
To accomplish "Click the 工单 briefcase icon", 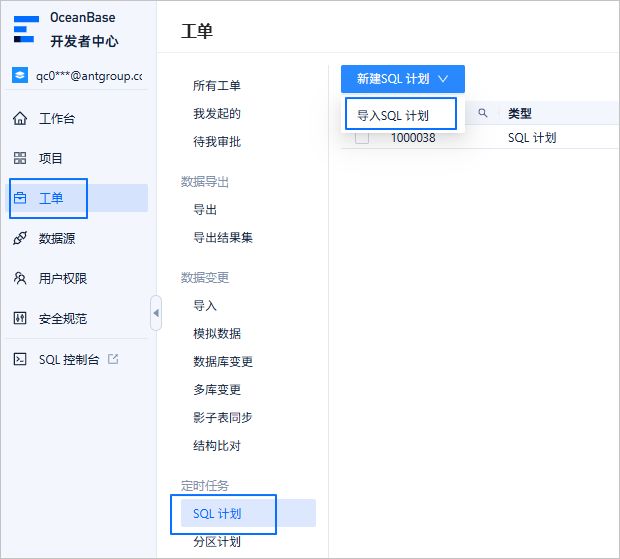I will coord(20,198).
